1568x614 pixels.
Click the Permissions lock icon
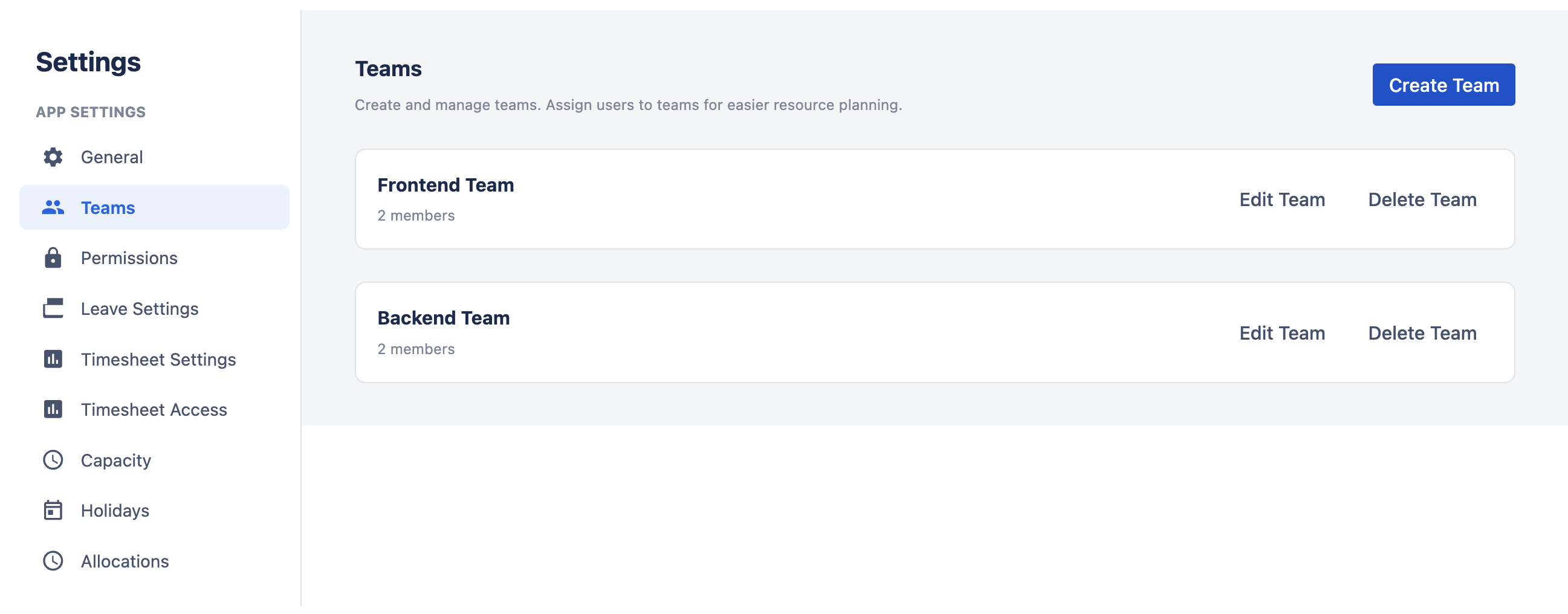53,257
